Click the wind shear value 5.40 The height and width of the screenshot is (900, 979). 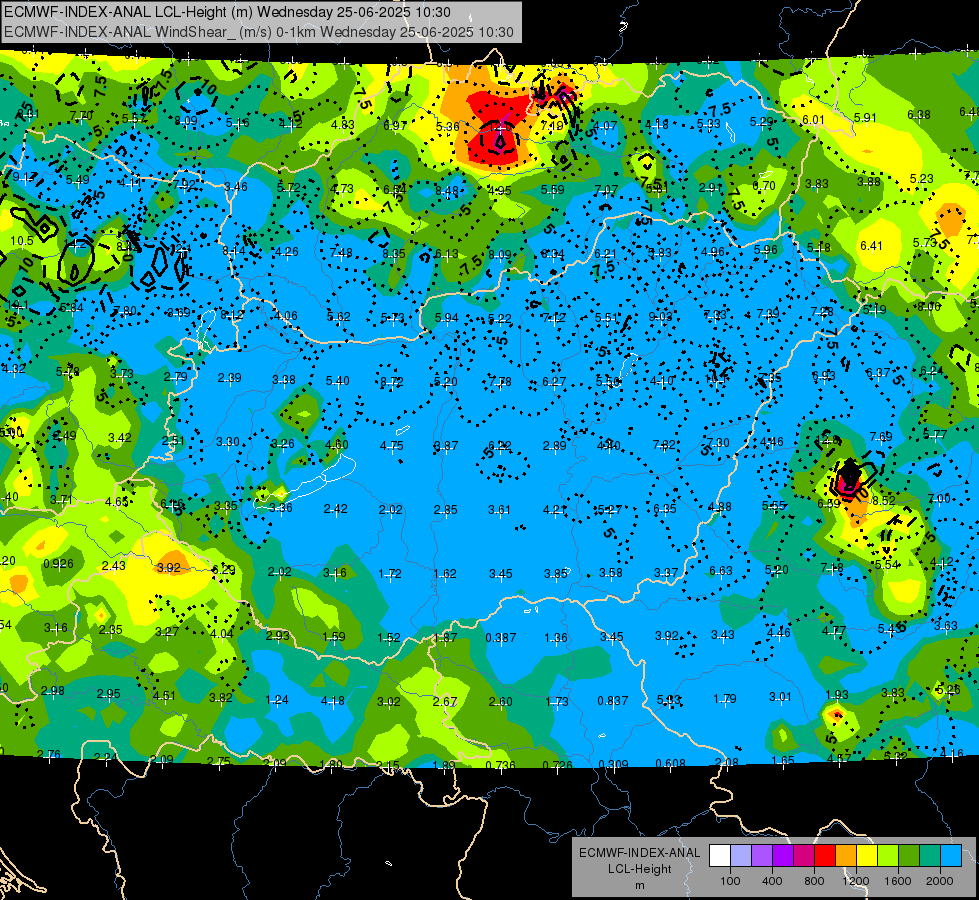[338, 381]
